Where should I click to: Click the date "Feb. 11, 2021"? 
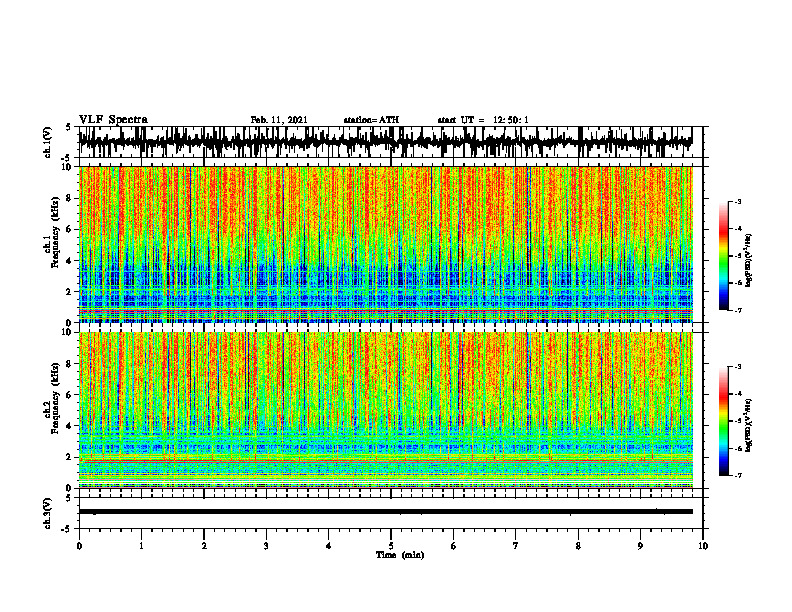(279, 120)
